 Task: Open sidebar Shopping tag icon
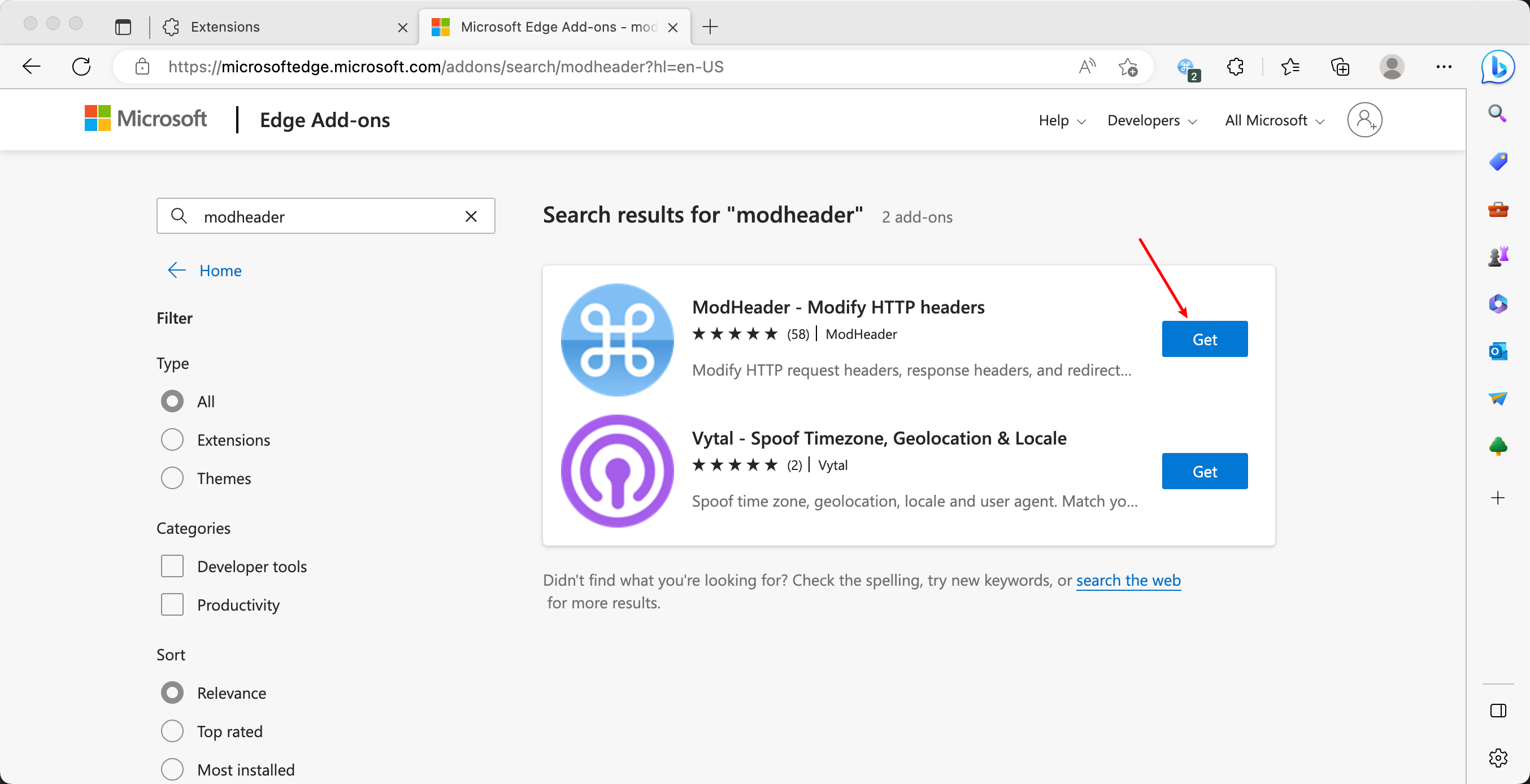(1497, 162)
